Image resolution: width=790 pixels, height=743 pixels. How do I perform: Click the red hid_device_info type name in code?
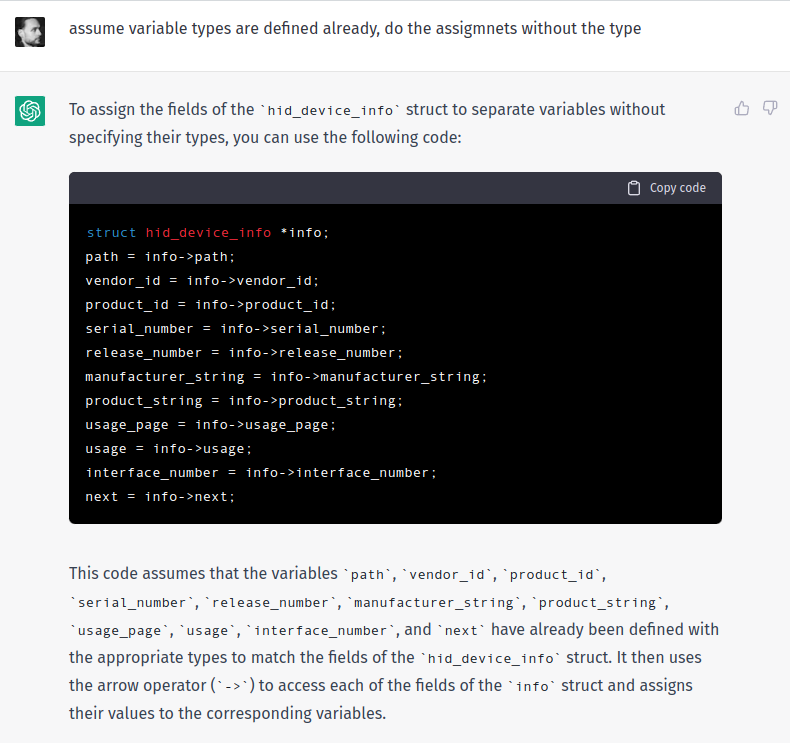coord(208,232)
